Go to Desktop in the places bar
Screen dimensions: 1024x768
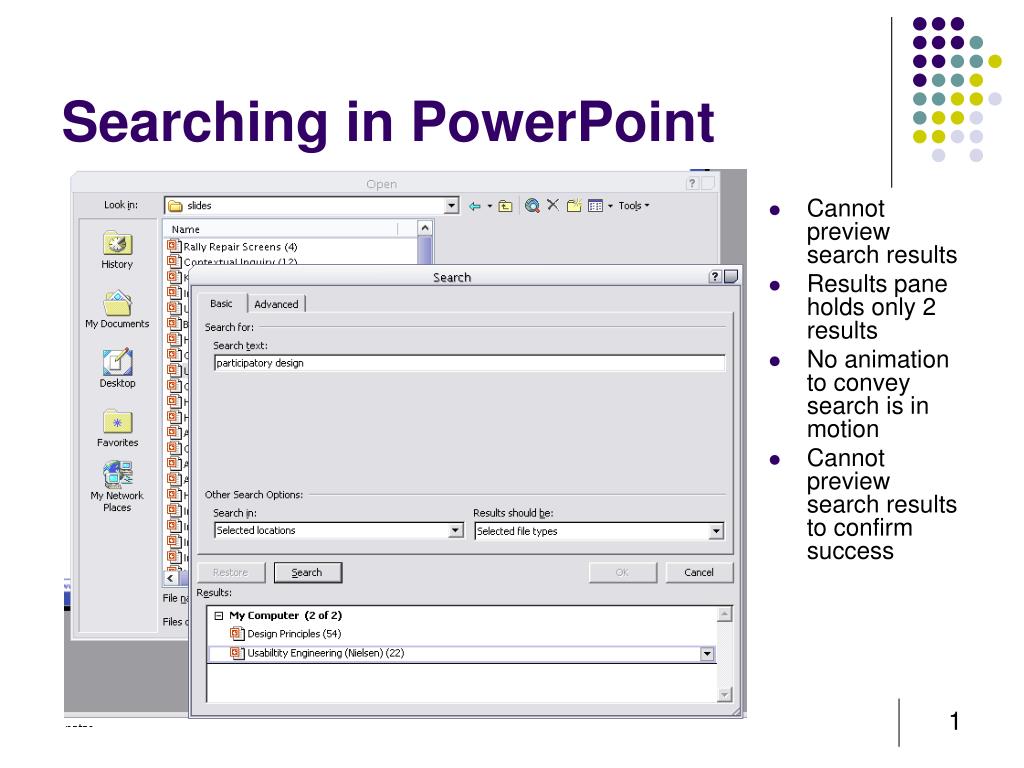[x=118, y=369]
